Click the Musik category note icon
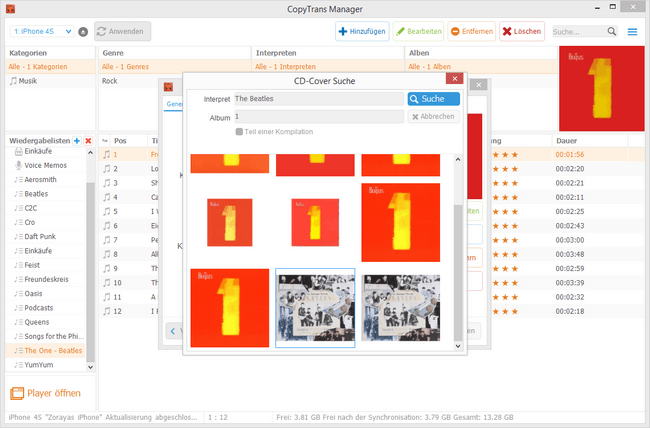 pos(14,81)
